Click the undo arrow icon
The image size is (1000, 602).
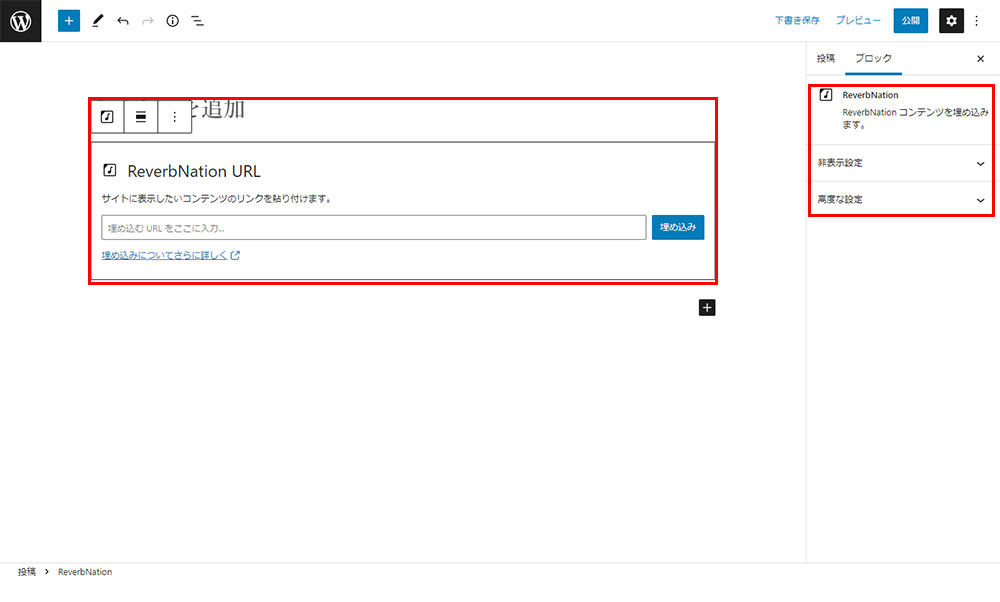pyautogui.click(x=123, y=20)
